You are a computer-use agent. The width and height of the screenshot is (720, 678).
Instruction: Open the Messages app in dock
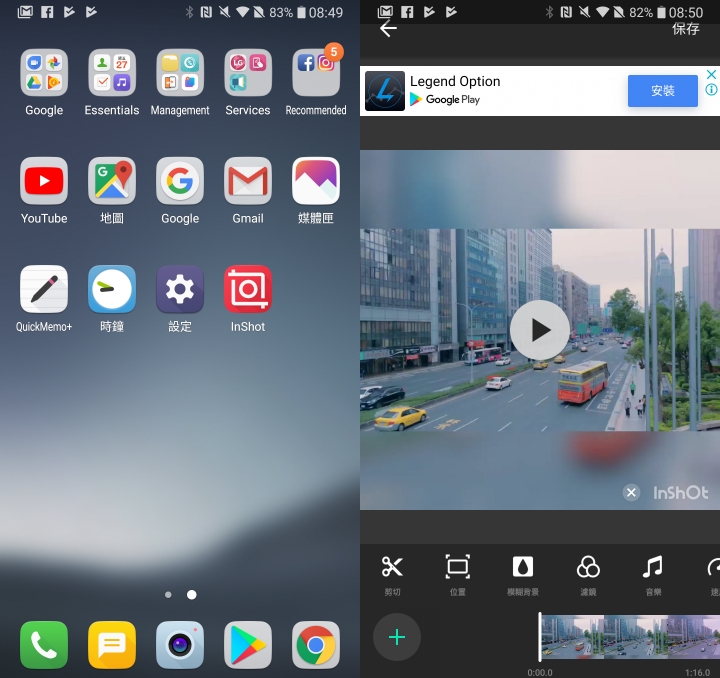112,645
